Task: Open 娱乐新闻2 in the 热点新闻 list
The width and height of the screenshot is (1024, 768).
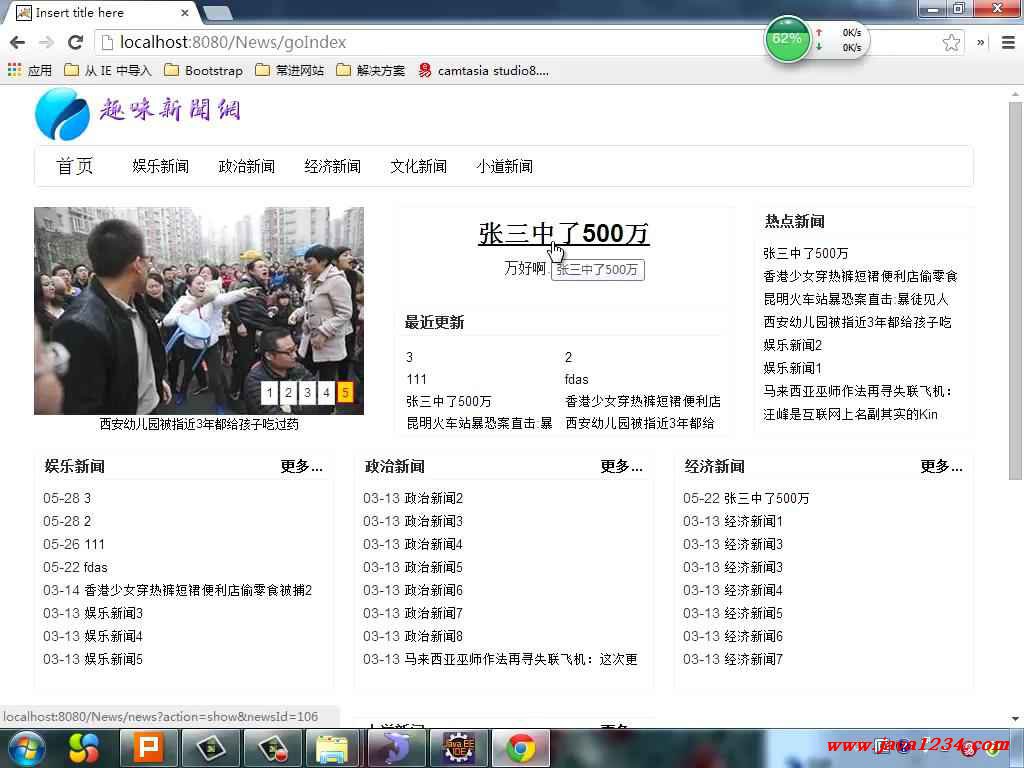Action: (x=792, y=345)
